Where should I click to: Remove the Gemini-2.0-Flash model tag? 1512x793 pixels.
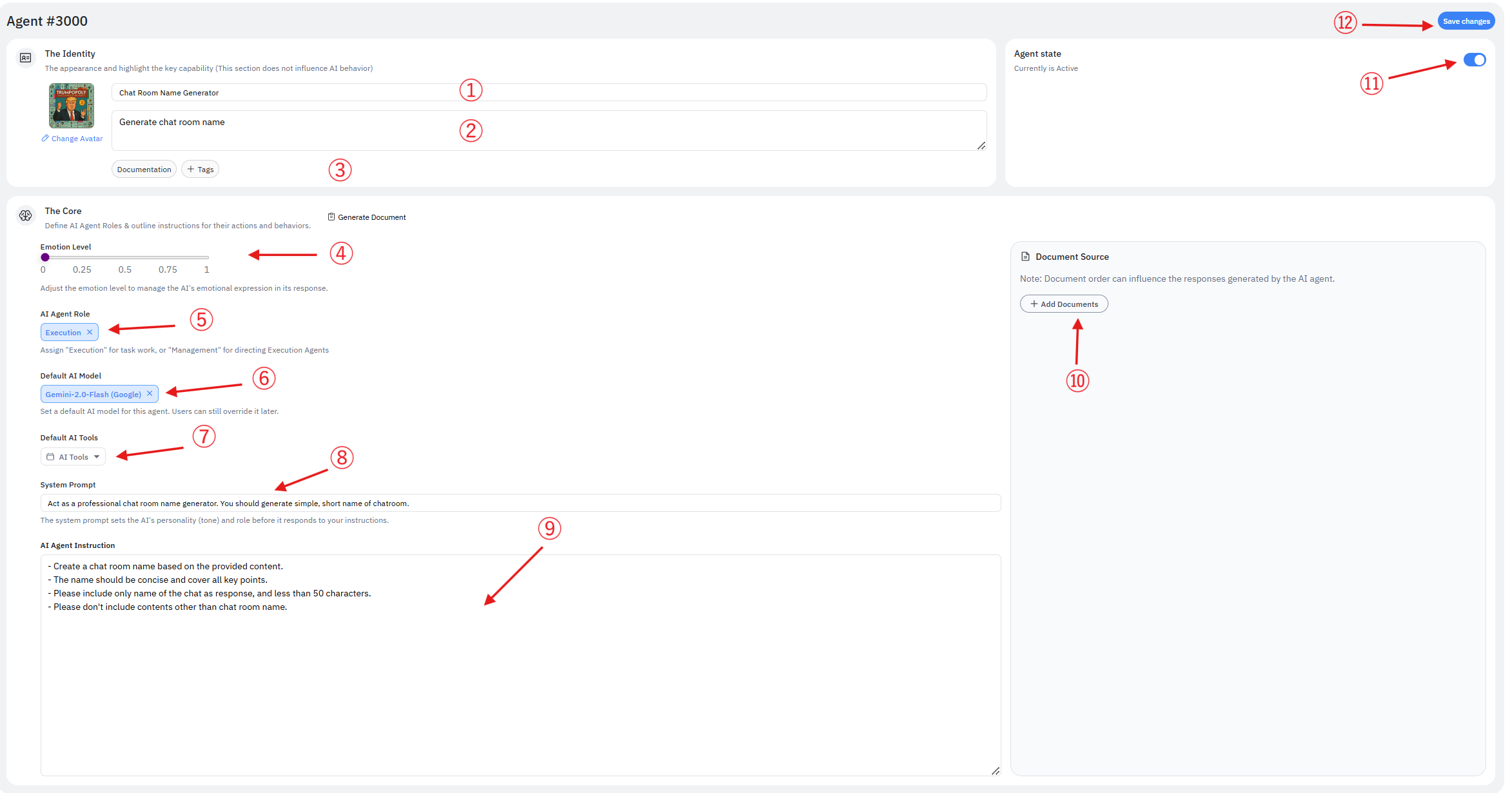coord(150,393)
